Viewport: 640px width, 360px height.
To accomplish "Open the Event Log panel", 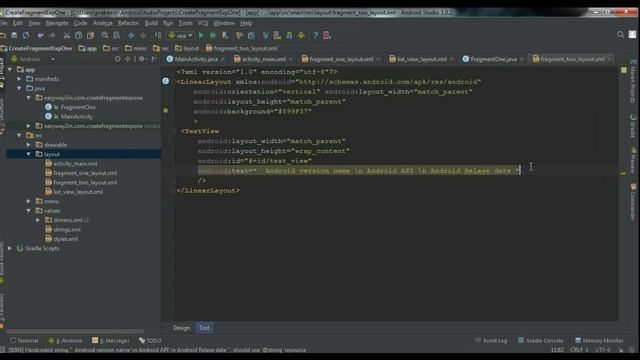I will [x=491, y=340].
